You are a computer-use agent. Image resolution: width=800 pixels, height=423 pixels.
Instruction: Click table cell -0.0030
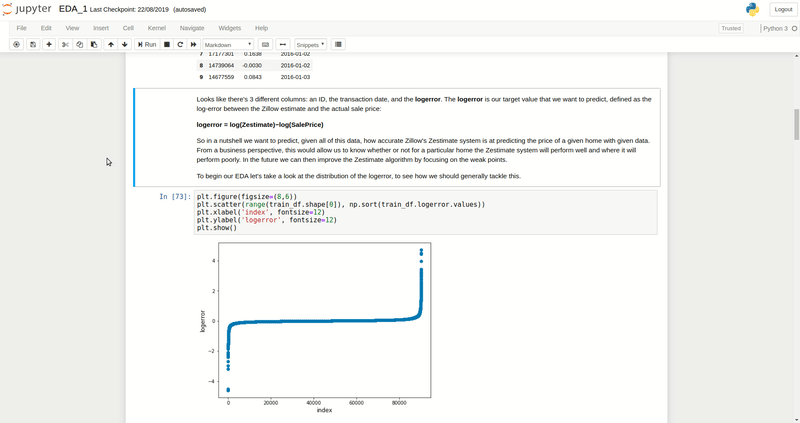[252, 65]
